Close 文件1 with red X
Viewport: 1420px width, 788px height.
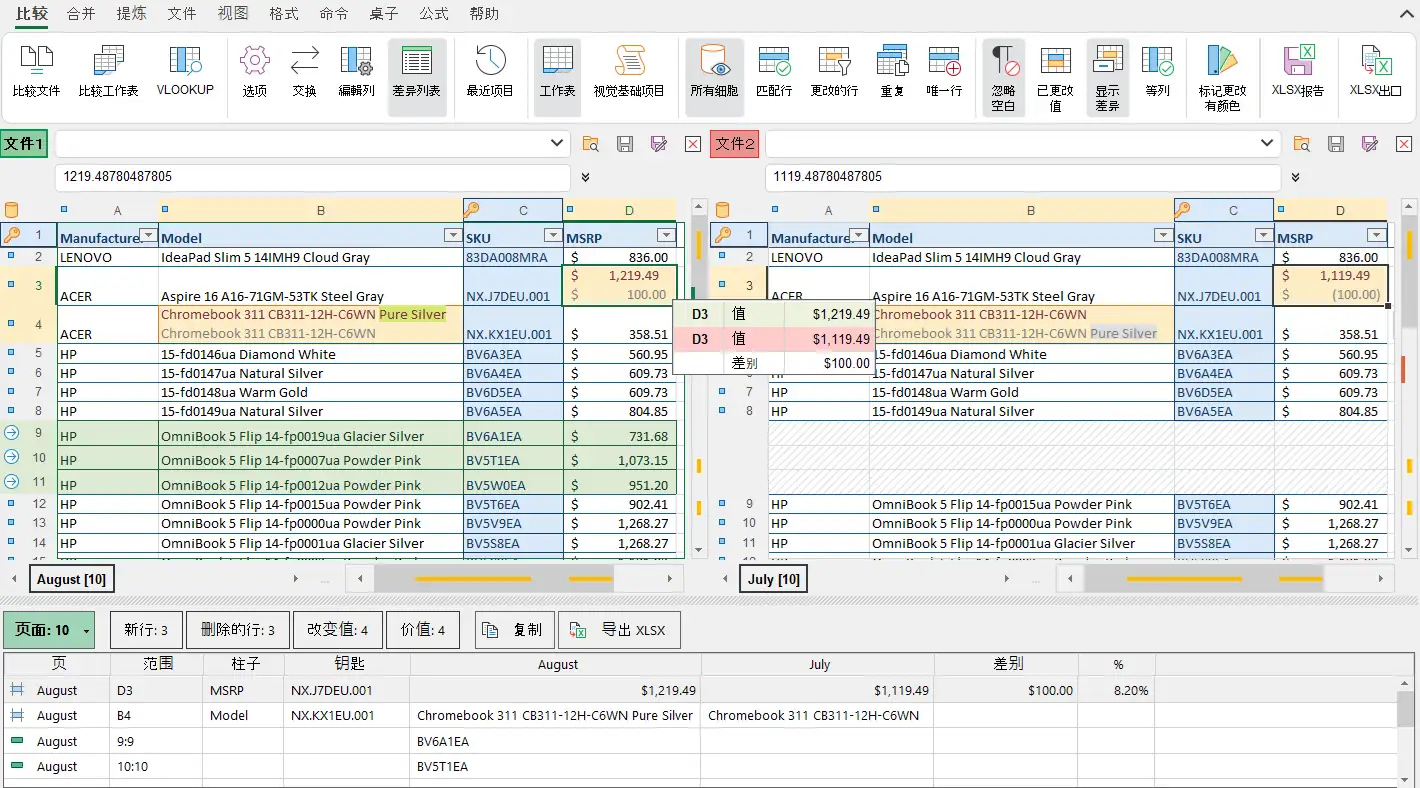click(x=692, y=144)
